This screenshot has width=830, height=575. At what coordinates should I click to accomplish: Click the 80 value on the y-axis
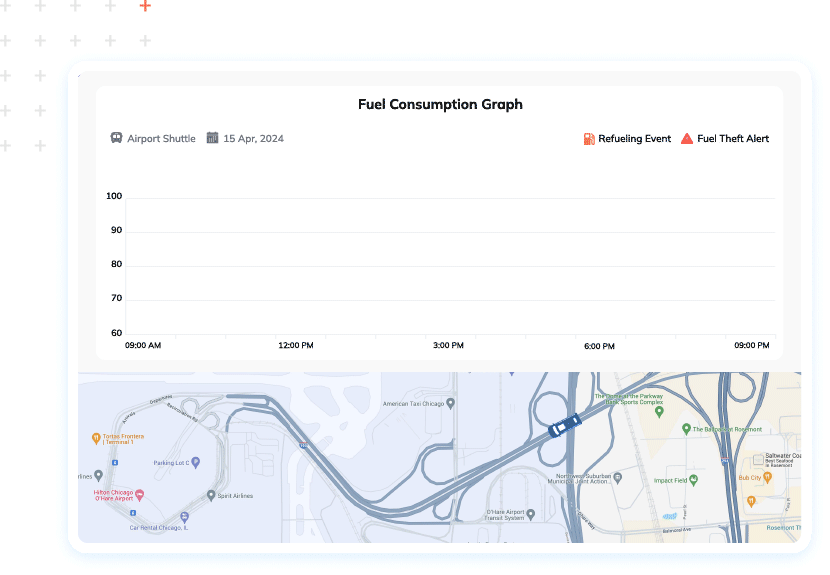(x=116, y=264)
